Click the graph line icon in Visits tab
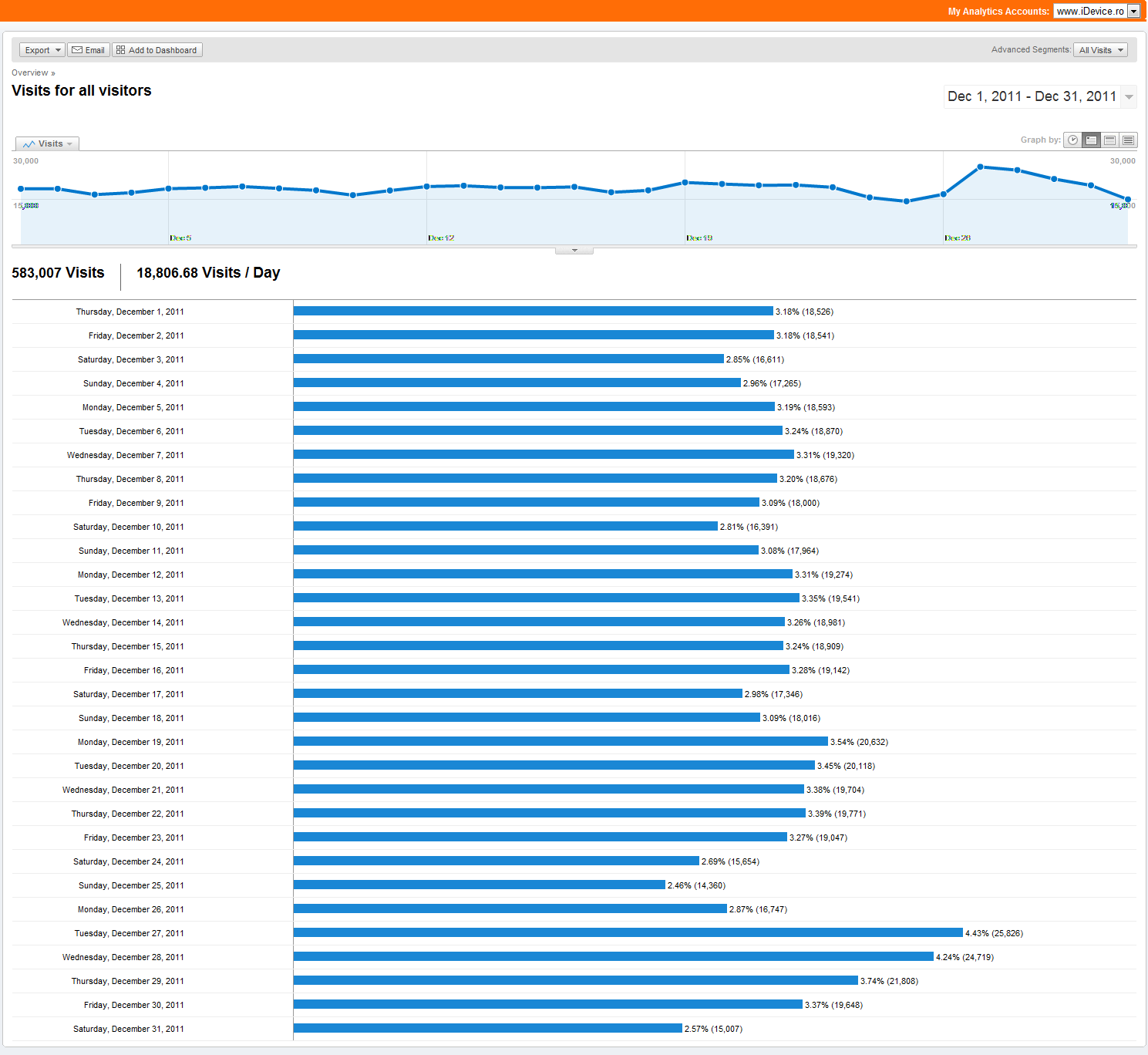1148x1055 pixels. pos(29,144)
